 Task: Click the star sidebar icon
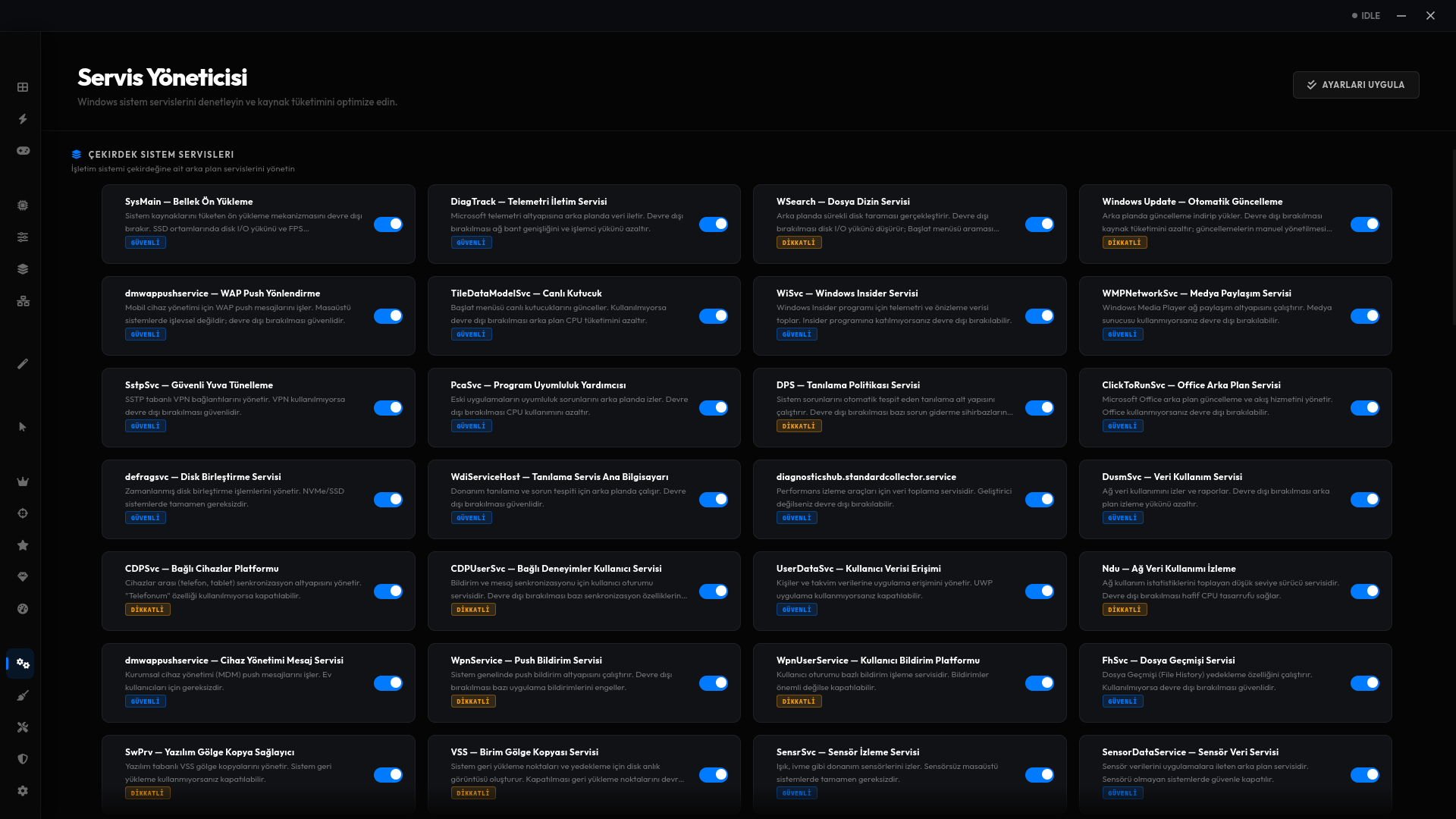[x=23, y=545]
